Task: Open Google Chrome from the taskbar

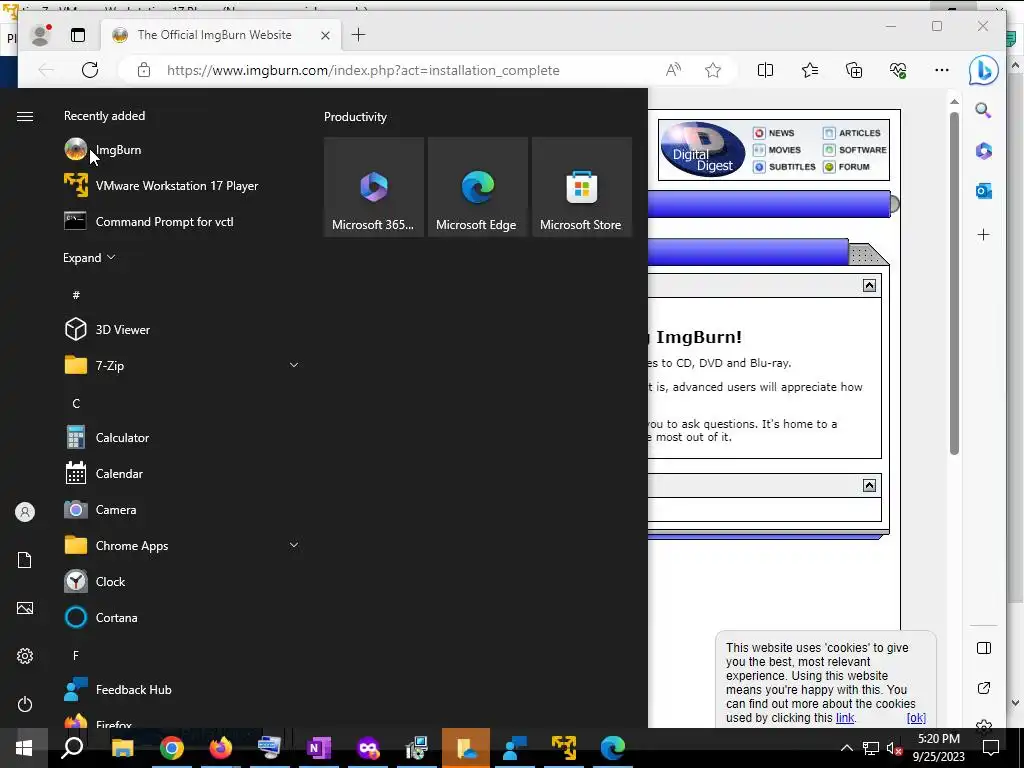Action: pyautogui.click(x=172, y=748)
